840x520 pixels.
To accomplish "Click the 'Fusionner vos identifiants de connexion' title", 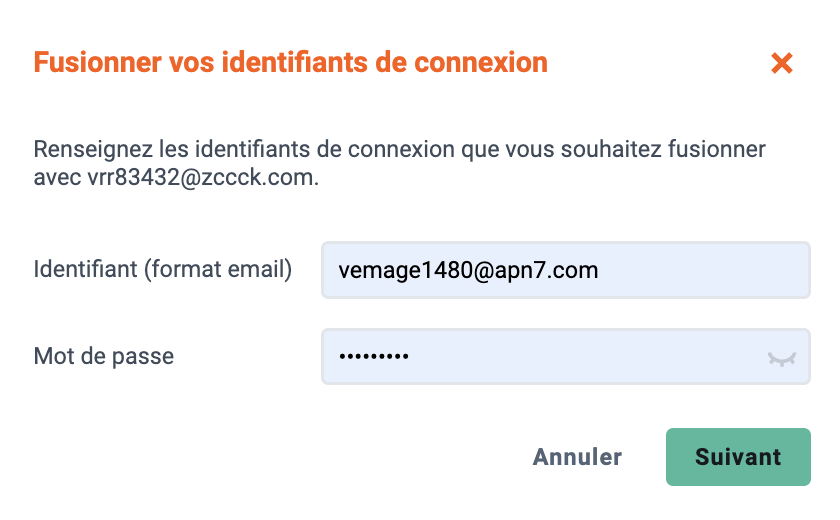I will tap(290, 62).
